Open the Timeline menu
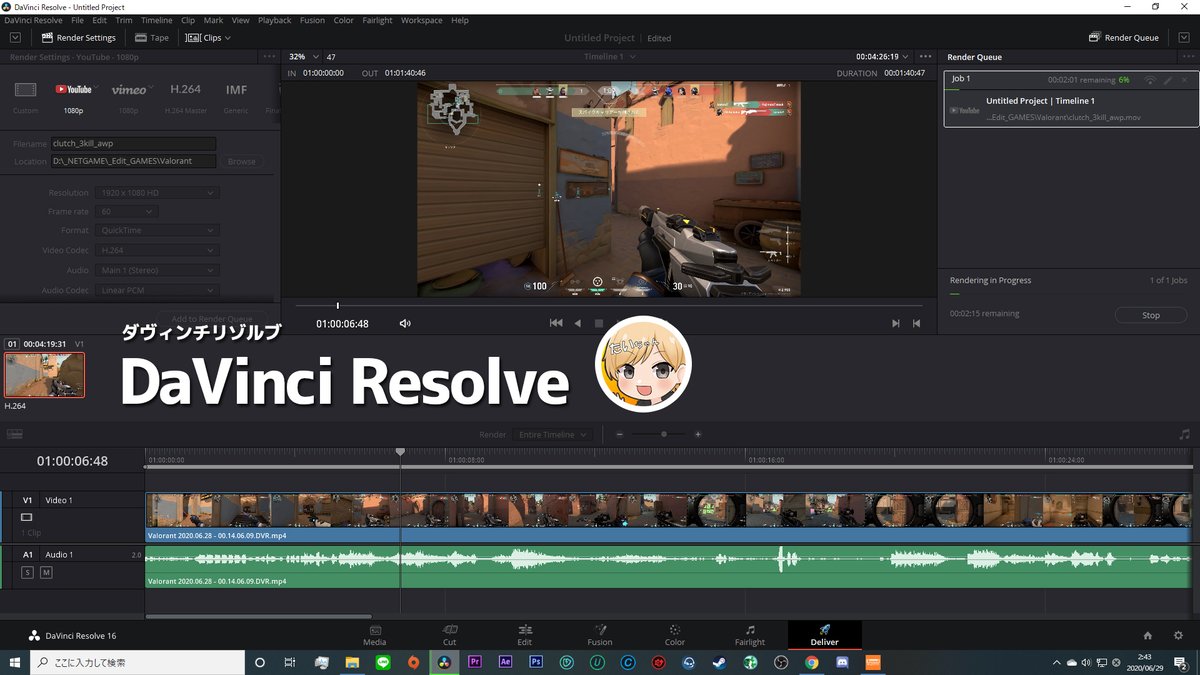This screenshot has height=675, width=1200. (x=156, y=20)
